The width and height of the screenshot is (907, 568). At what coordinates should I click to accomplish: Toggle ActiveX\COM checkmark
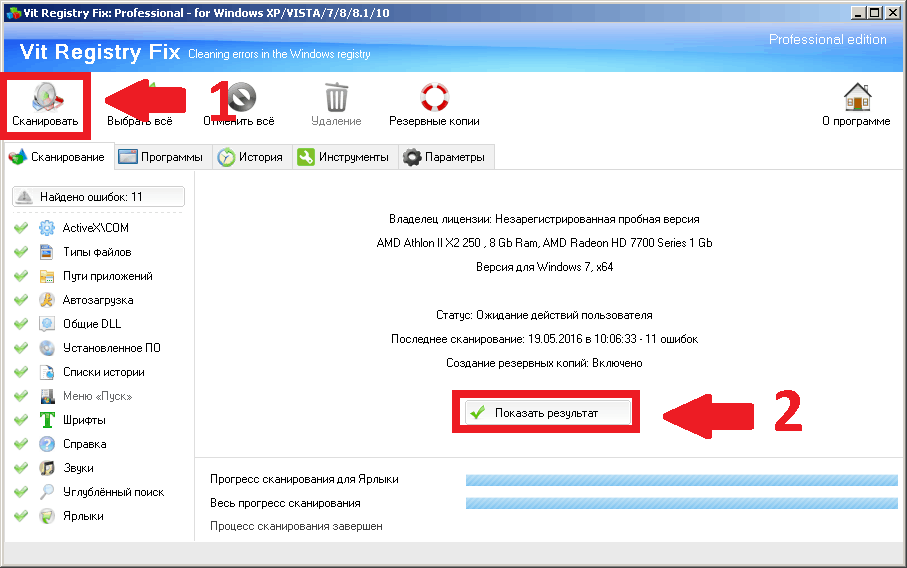pyautogui.click(x=21, y=228)
